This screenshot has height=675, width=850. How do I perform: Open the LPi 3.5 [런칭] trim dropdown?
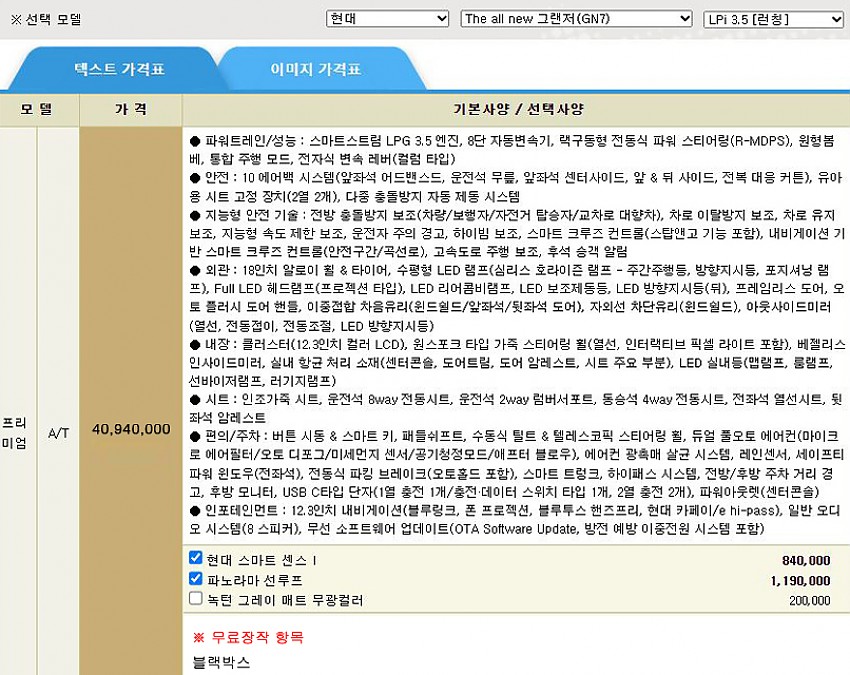772,19
